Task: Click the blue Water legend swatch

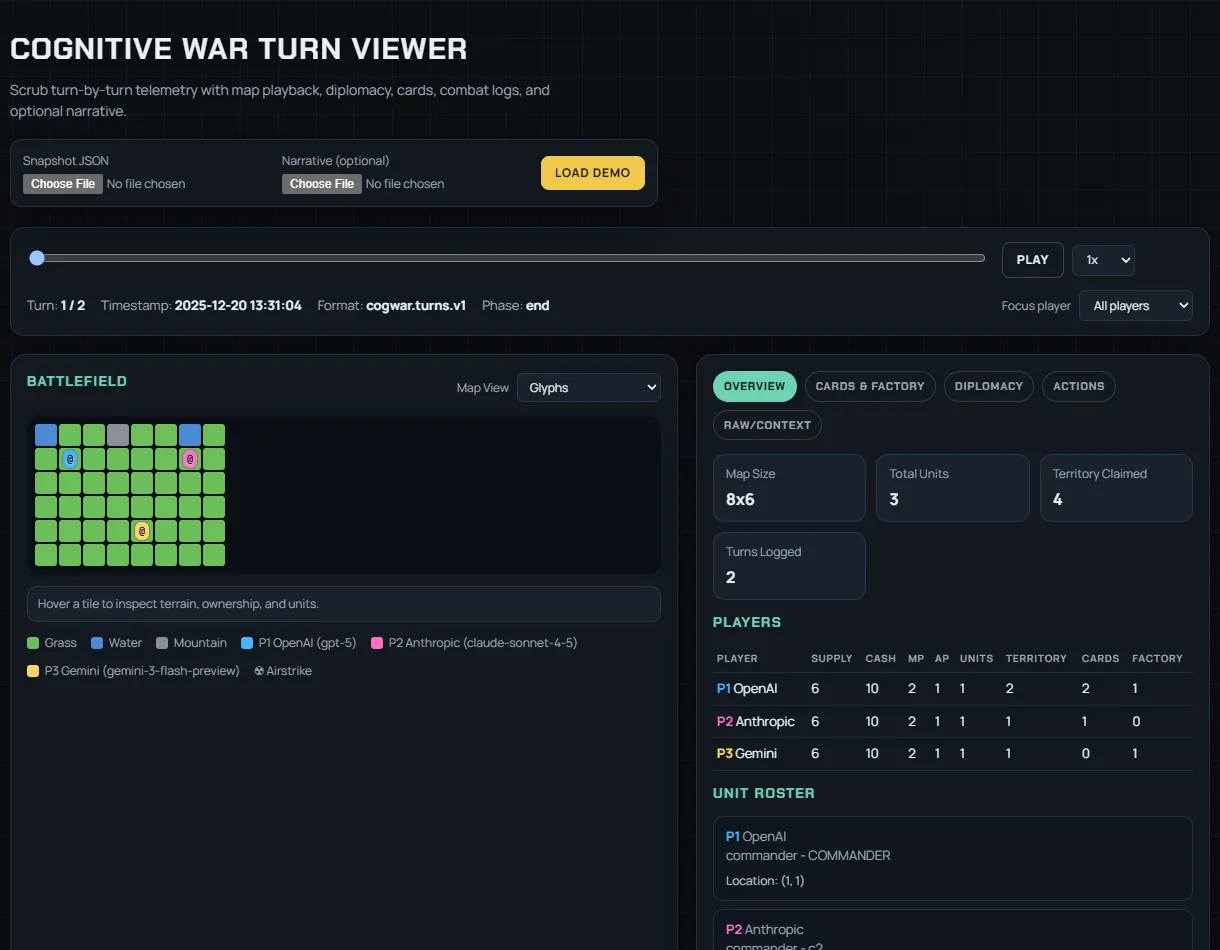Action: pyautogui.click(x=97, y=643)
